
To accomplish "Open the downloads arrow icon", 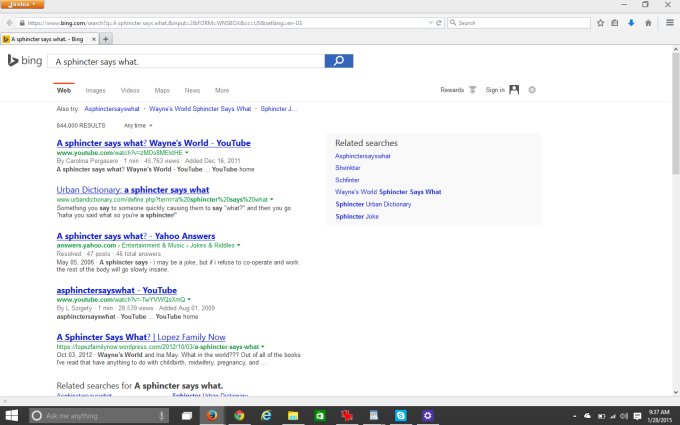I will point(631,23).
